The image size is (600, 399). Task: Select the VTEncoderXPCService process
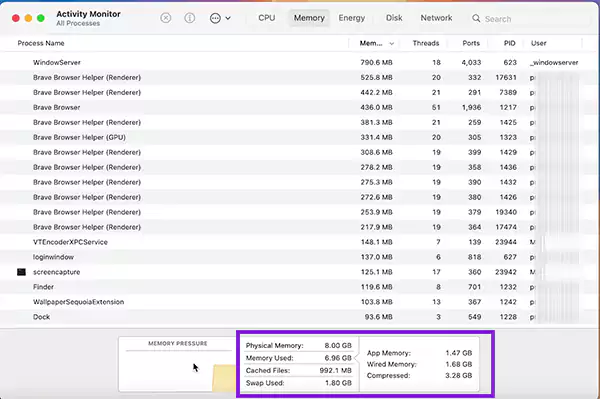300,242
